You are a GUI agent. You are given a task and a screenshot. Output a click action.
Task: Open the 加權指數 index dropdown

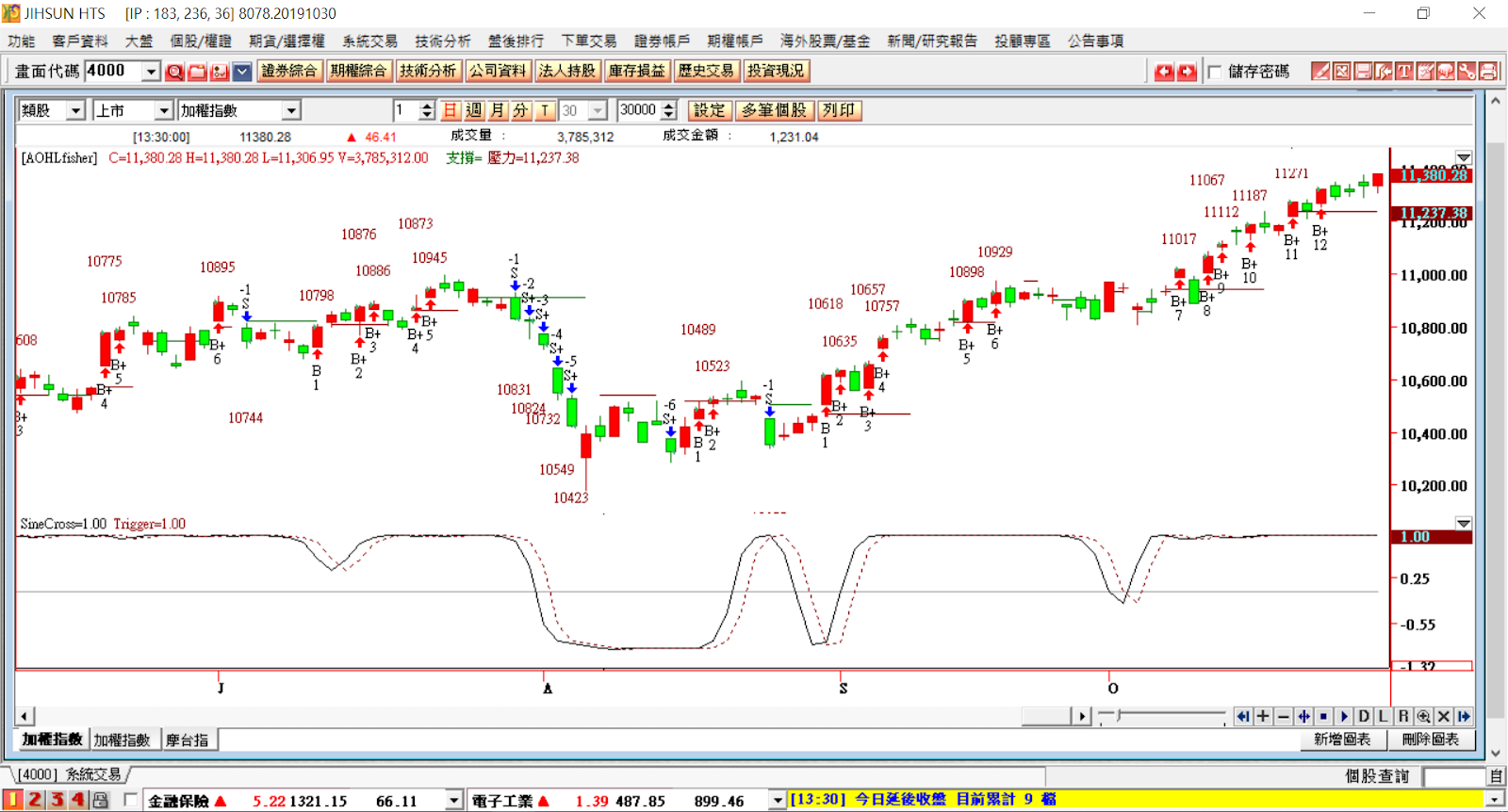(291, 110)
